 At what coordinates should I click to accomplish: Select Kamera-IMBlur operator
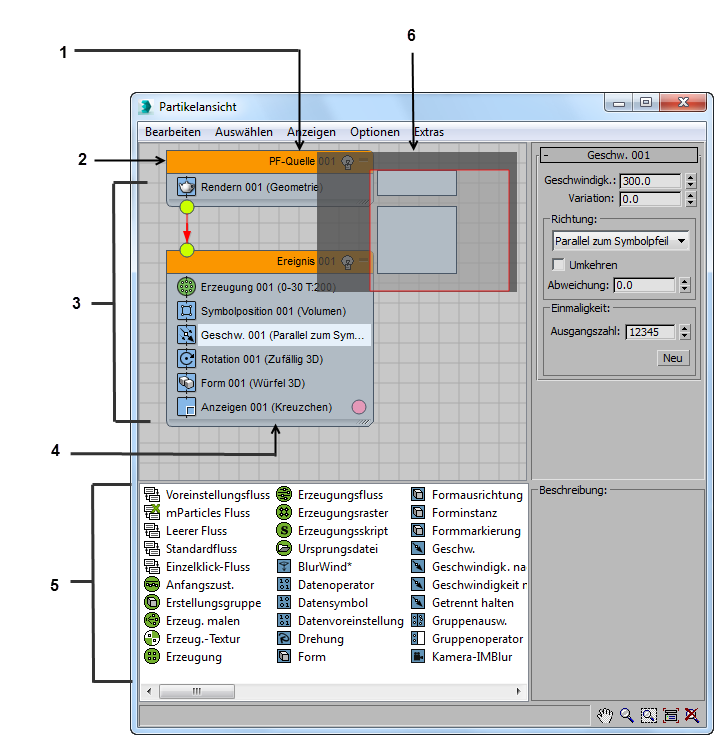[x=462, y=657]
